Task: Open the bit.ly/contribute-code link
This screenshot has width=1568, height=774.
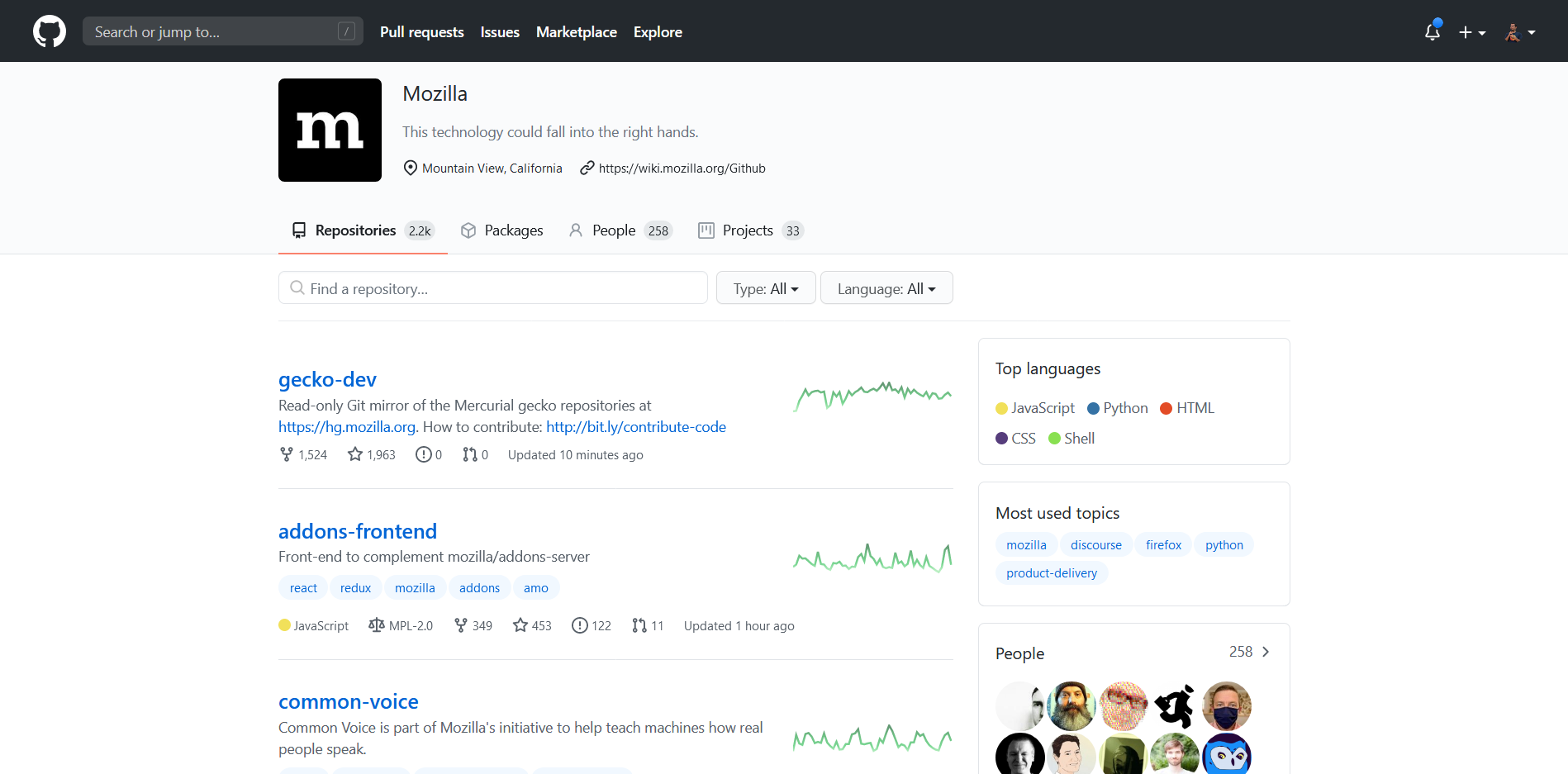Action: click(x=636, y=427)
